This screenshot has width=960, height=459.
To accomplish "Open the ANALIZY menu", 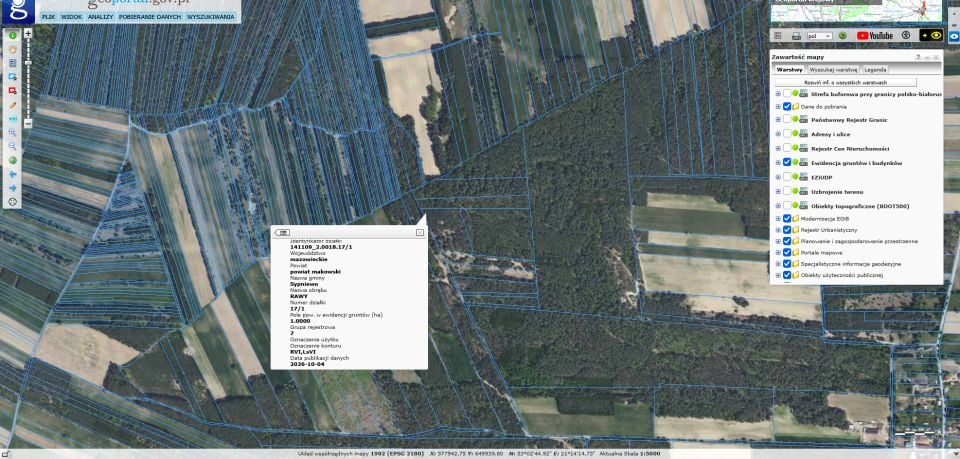I will [100, 17].
